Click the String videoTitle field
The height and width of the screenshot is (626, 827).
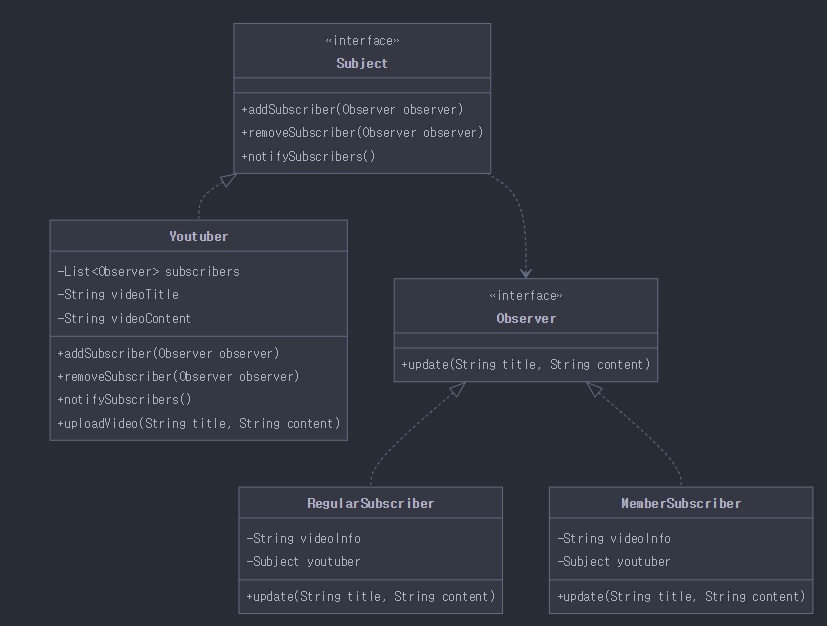[118, 294]
